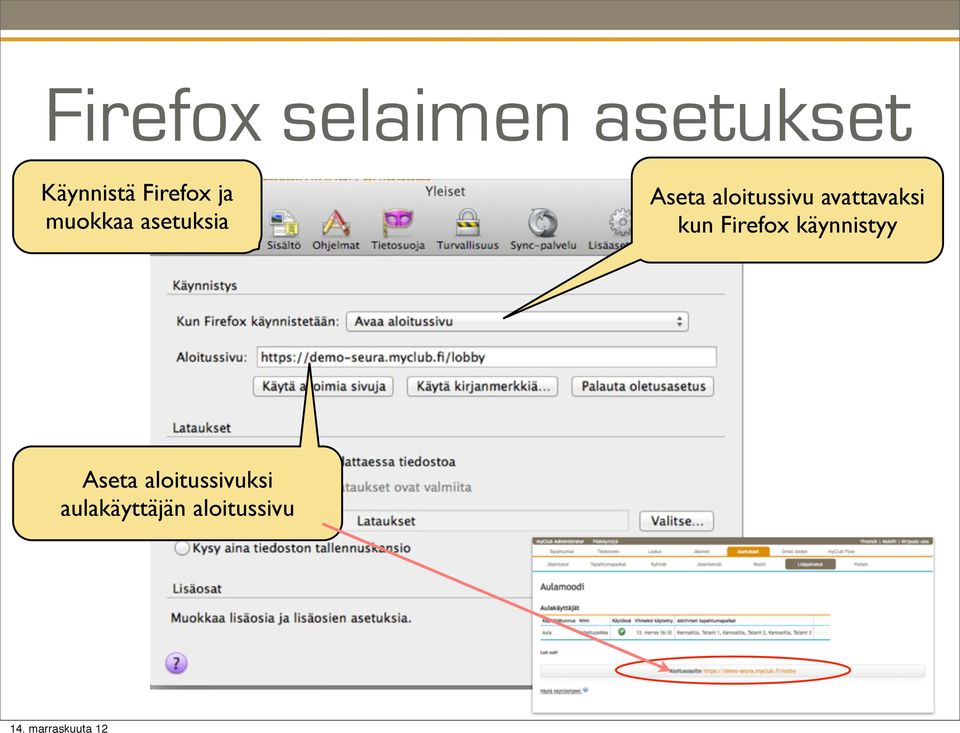Select the Jäsenkentät sub-tab in myClub
This screenshot has width=960, height=733.
pos(709,564)
